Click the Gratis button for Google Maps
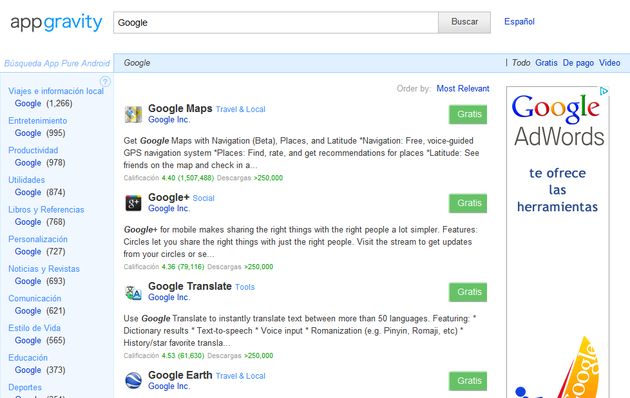Viewport: 630px width, 398px height. [x=468, y=114]
